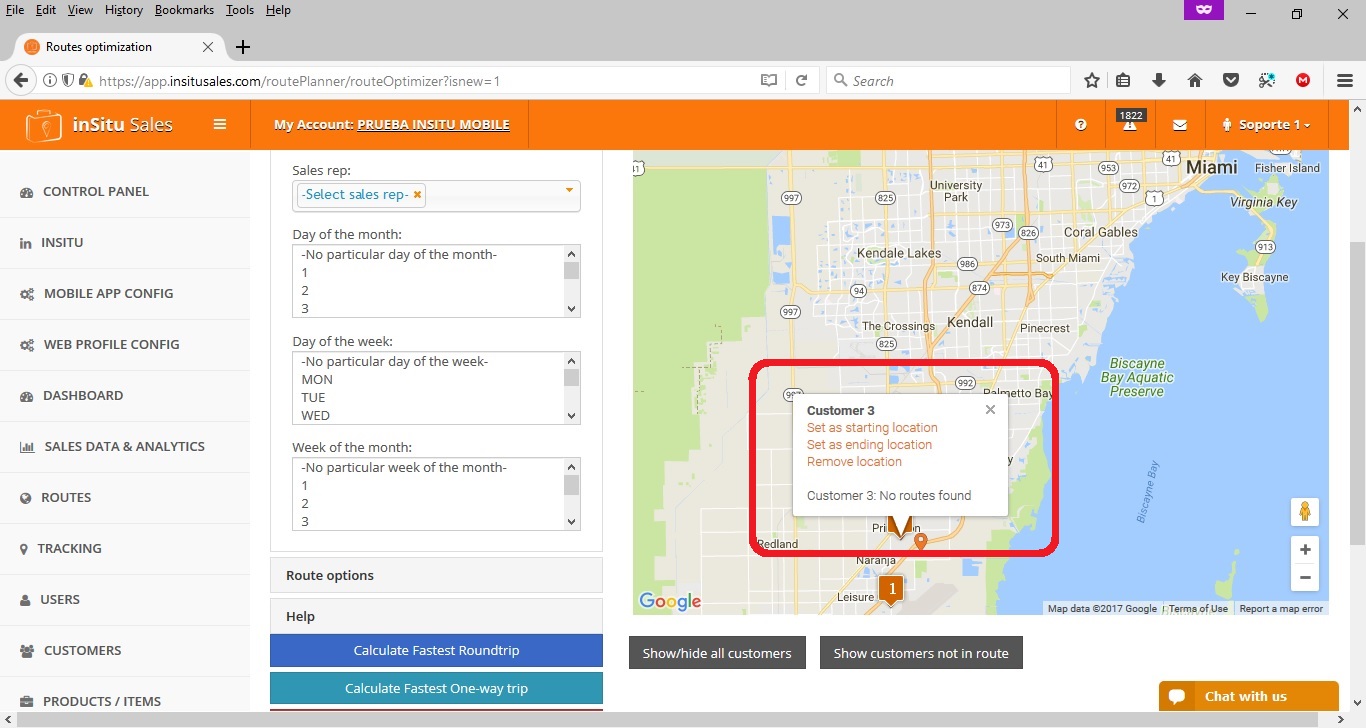This screenshot has height=728, width=1366.
Task: Click the hamburger menu icon beside inSitu Sales
Action: [220, 125]
